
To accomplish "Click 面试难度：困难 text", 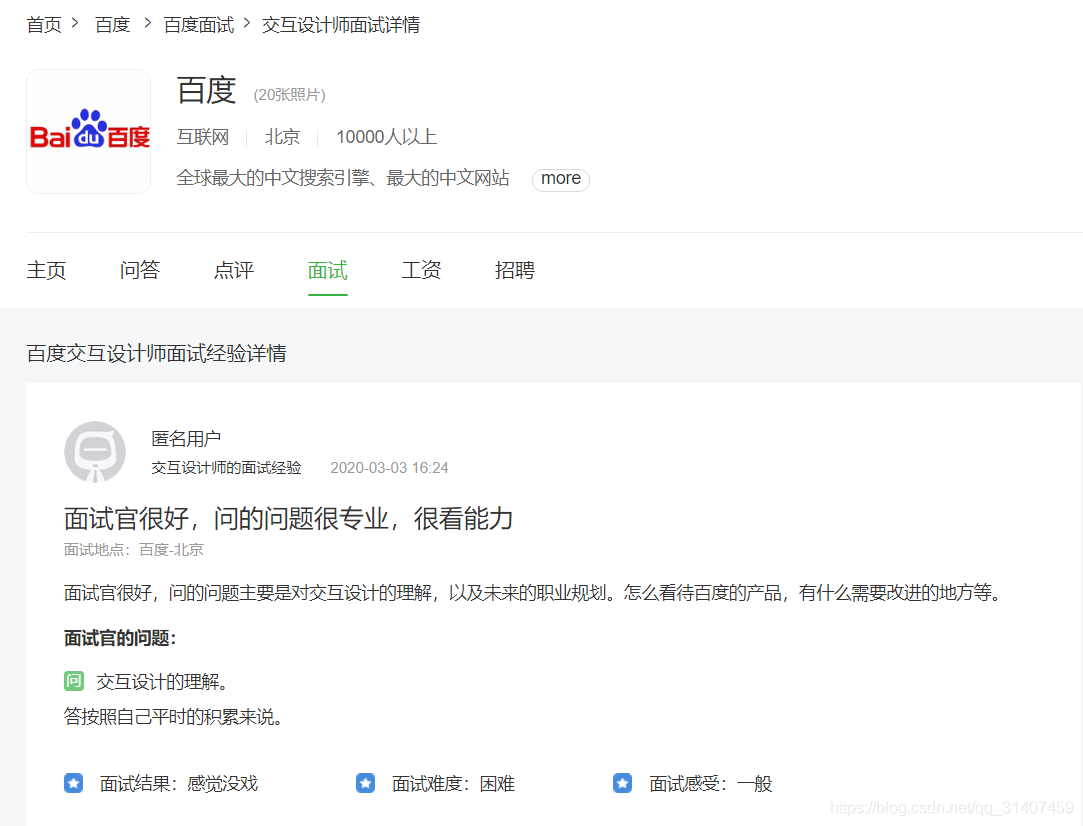I will tap(454, 784).
